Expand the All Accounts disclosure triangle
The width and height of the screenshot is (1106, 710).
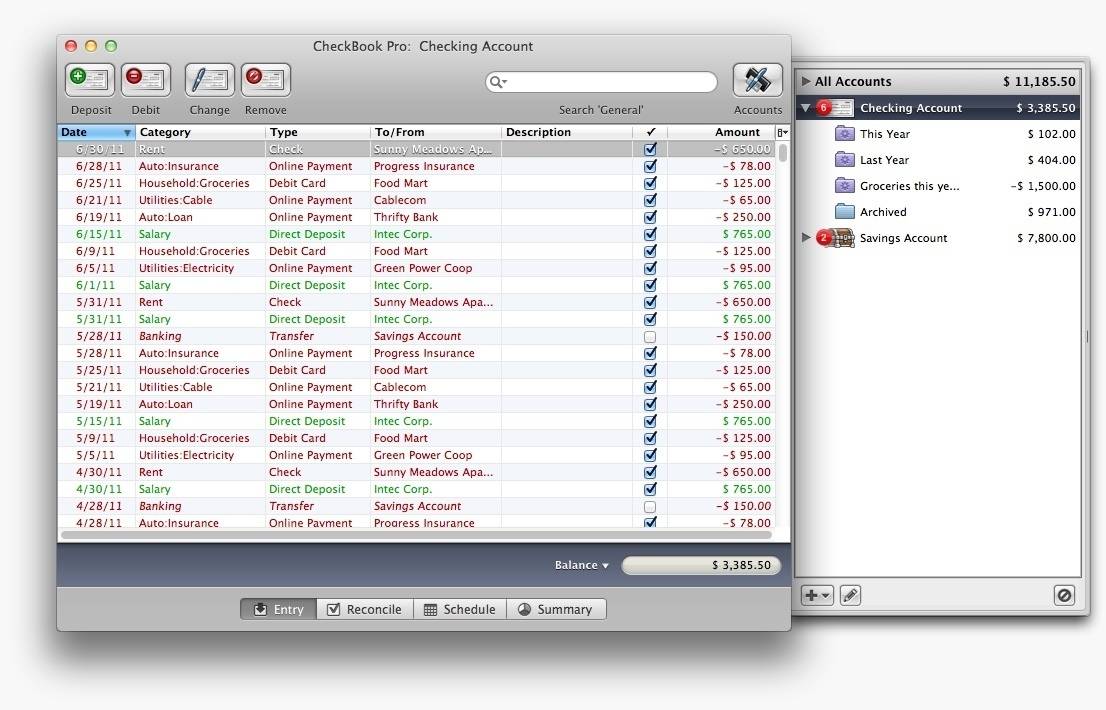[806, 82]
